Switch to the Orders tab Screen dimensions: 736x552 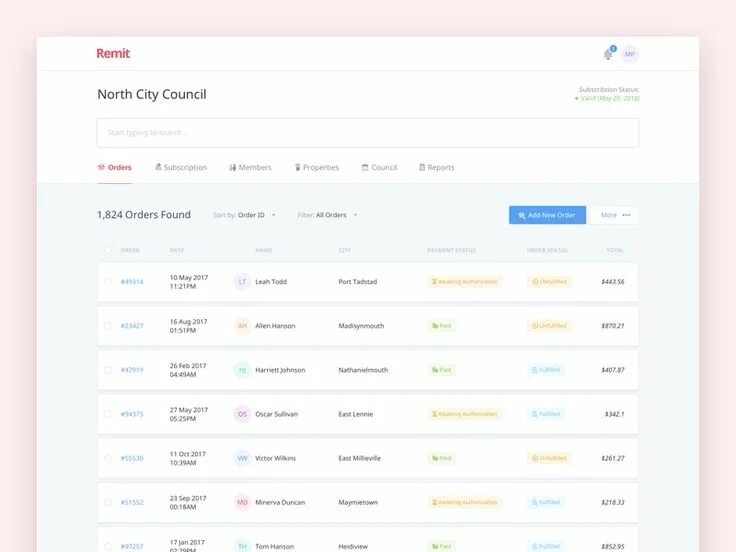click(x=115, y=167)
